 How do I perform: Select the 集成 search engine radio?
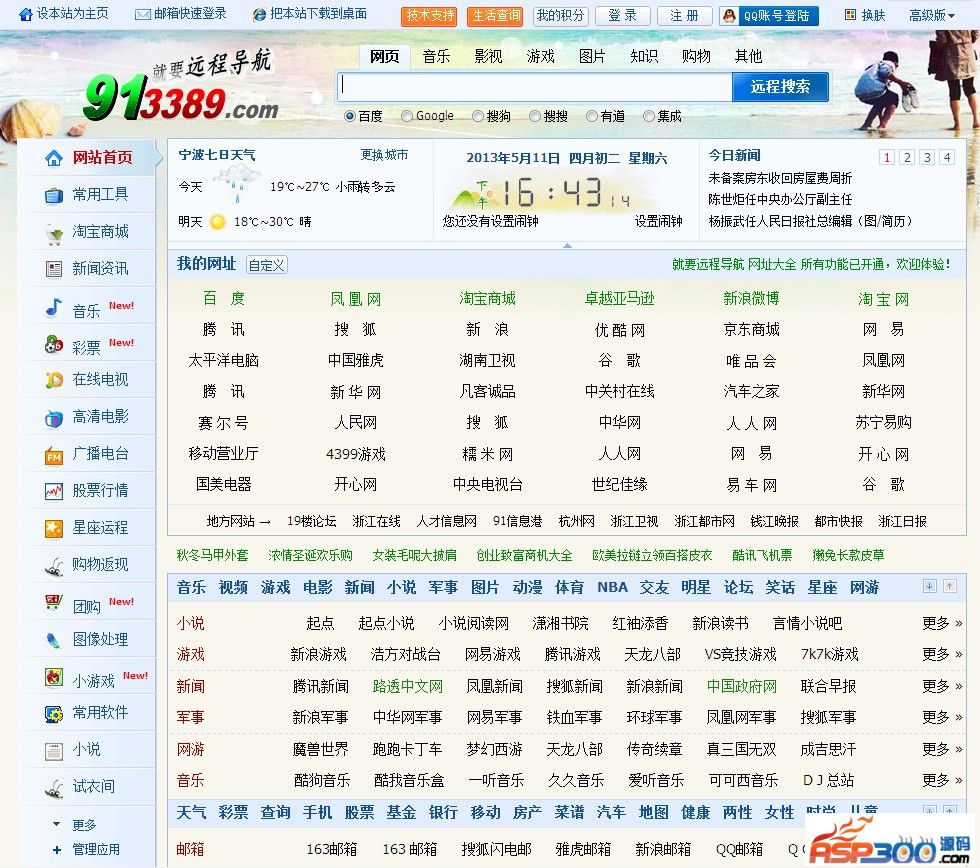[x=649, y=116]
